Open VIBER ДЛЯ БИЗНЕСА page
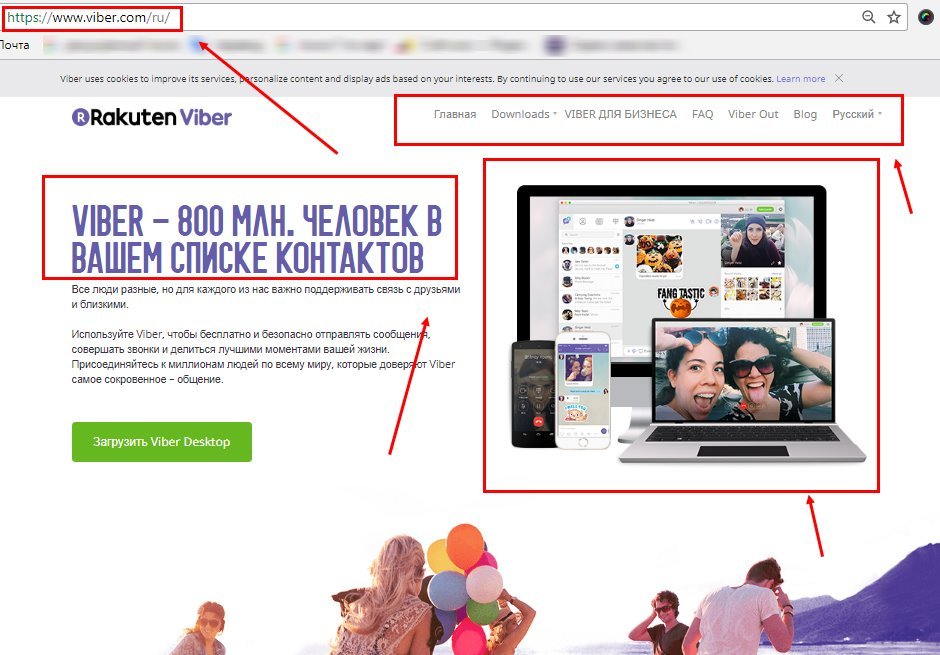Image resolution: width=940 pixels, height=655 pixels. [x=620, y=114]
